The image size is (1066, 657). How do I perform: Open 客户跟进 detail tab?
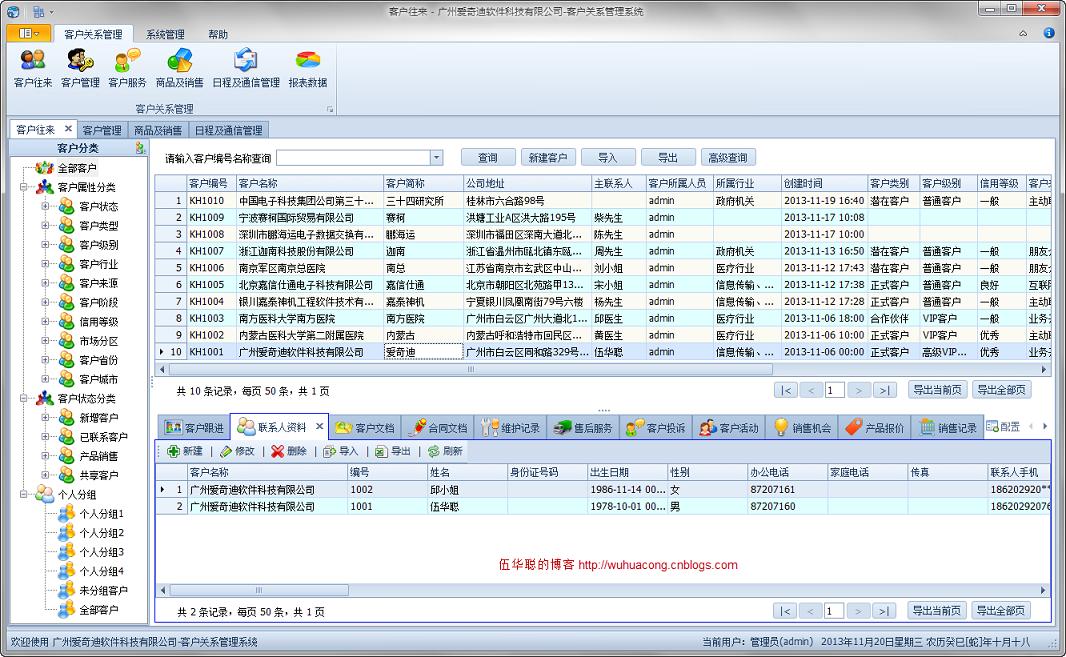194,428
